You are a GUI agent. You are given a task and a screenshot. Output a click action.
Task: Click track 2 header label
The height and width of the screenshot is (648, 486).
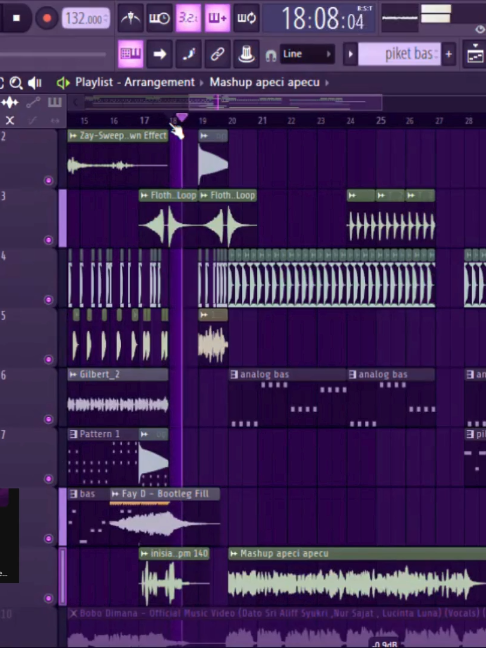pos(28,159)
